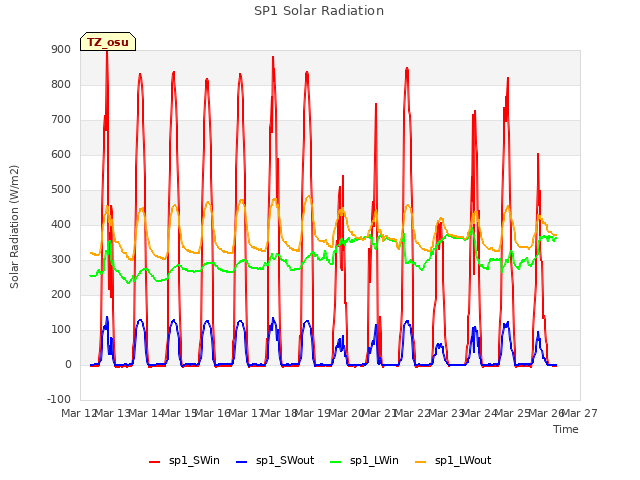Click the Mar 27 x-axis date label

580,413
